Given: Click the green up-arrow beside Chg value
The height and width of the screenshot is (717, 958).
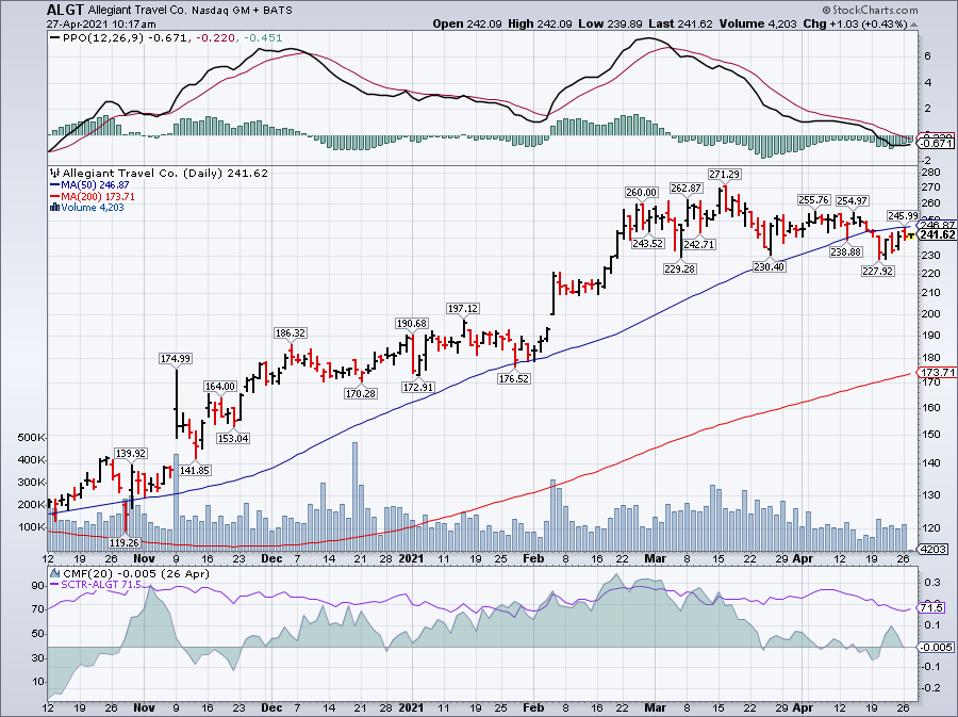Looking at the screenshot, I should click(x=913, y=24).
